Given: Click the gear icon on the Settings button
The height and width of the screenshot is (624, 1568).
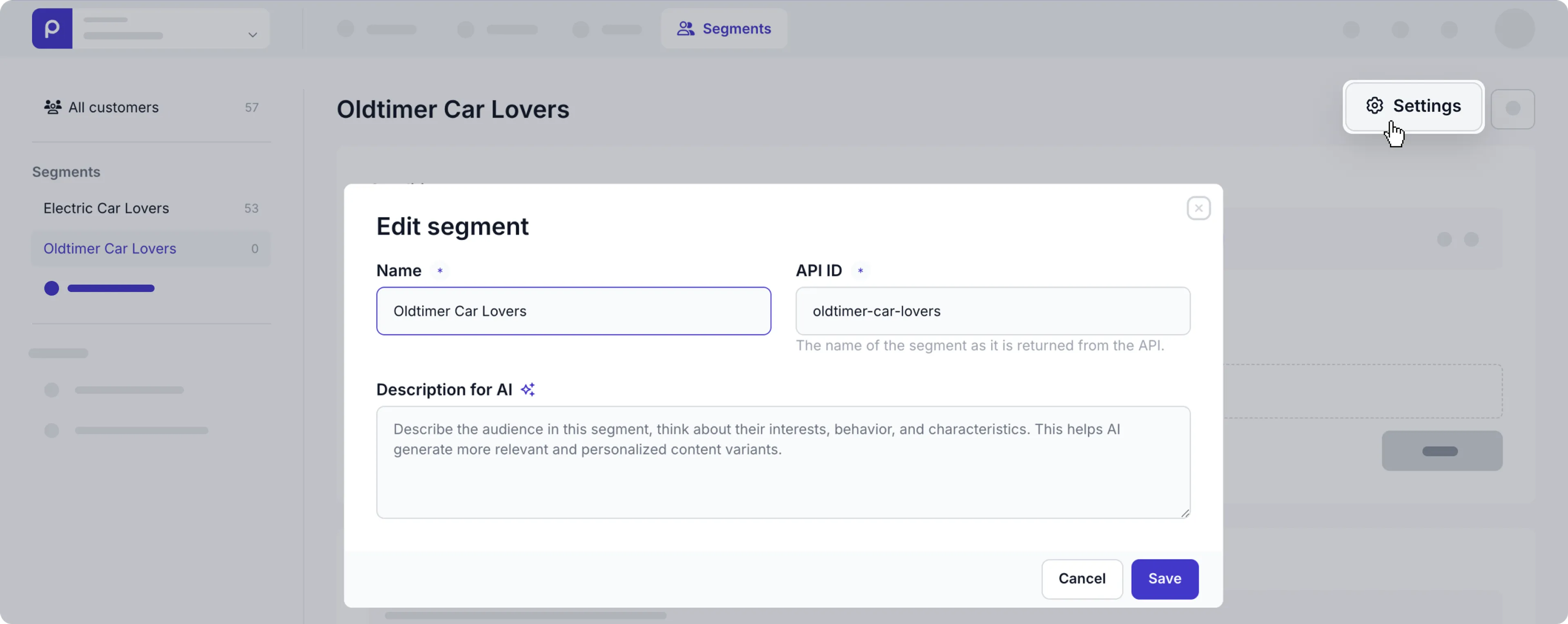Looking at the screenshot, I should pos(1374,105).
